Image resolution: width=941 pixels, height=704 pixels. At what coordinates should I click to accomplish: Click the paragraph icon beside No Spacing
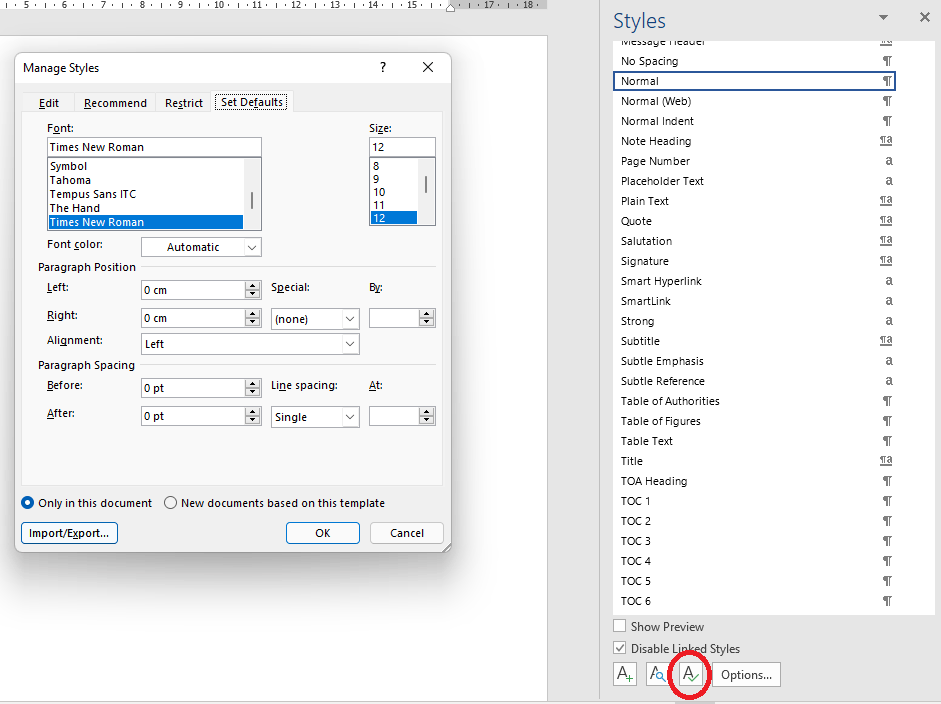coord(887,61)
